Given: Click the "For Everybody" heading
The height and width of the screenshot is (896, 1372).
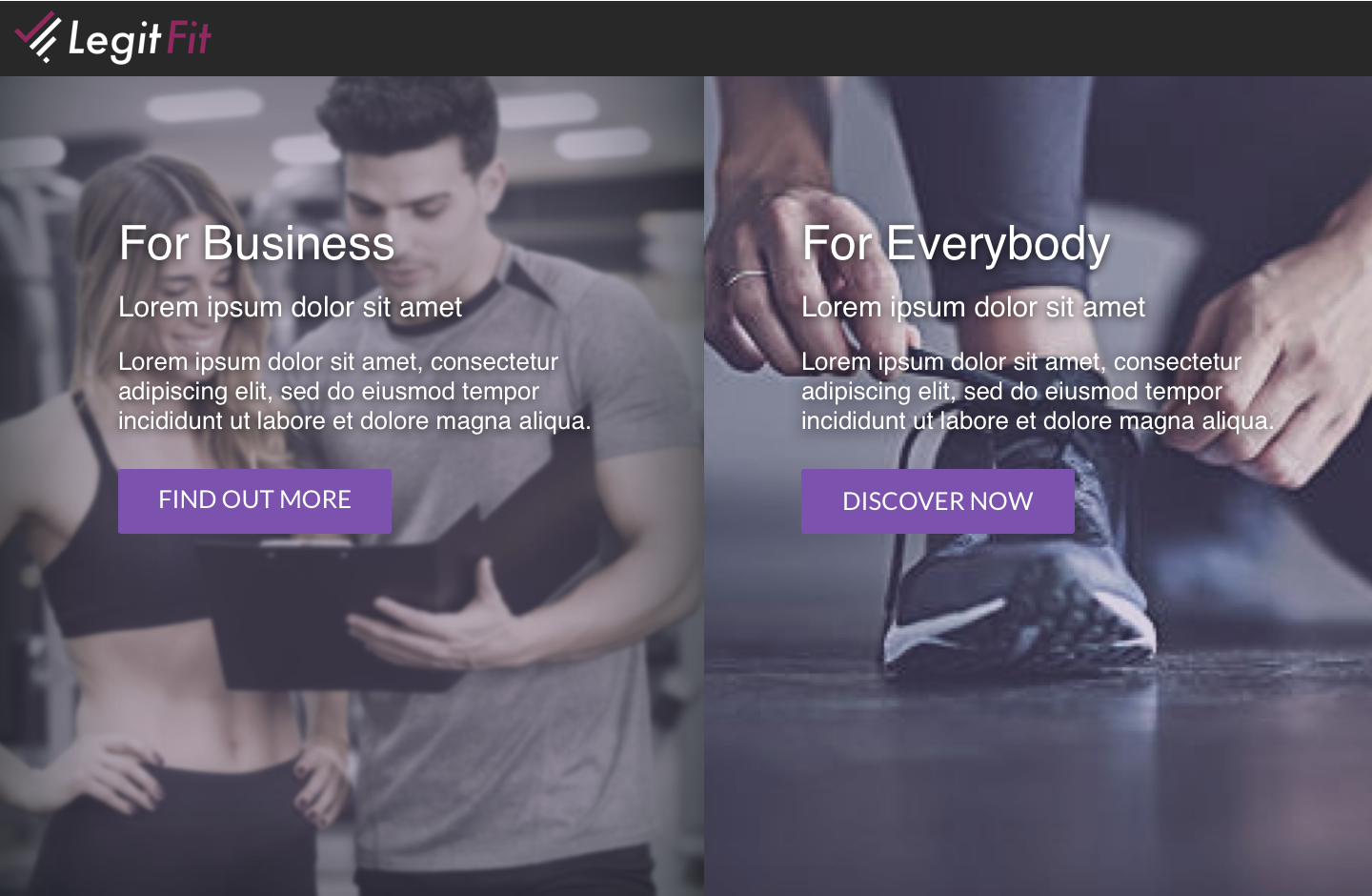Looking at the screenshot, I should point(956,245).
